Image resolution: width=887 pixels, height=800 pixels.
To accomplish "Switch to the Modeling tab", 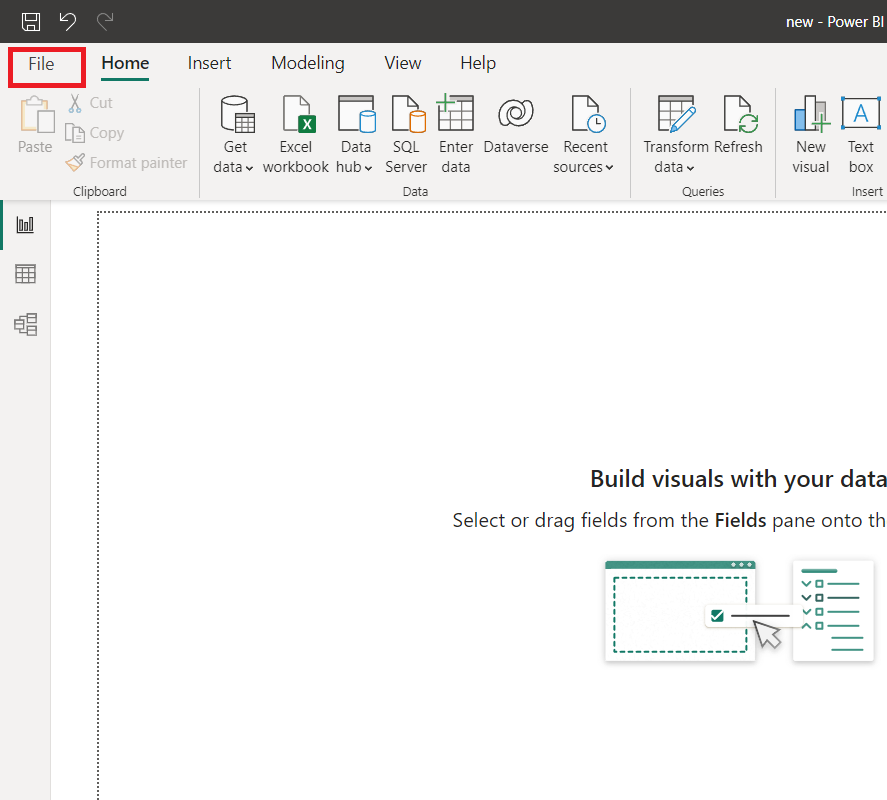I will (307, 63).
